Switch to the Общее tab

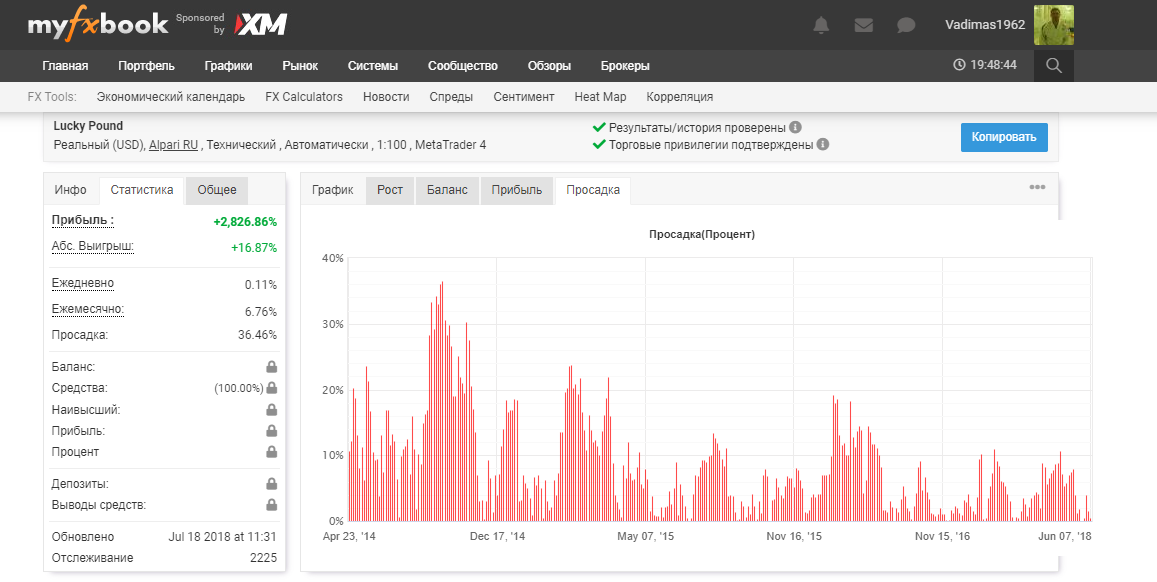tap(218, 190)
